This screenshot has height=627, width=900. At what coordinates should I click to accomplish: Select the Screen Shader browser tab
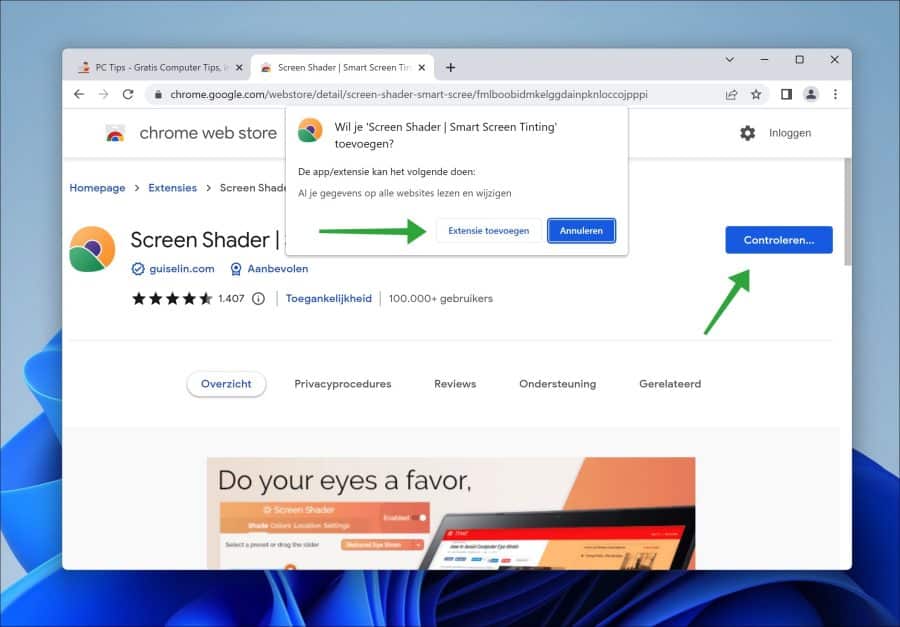343,68
